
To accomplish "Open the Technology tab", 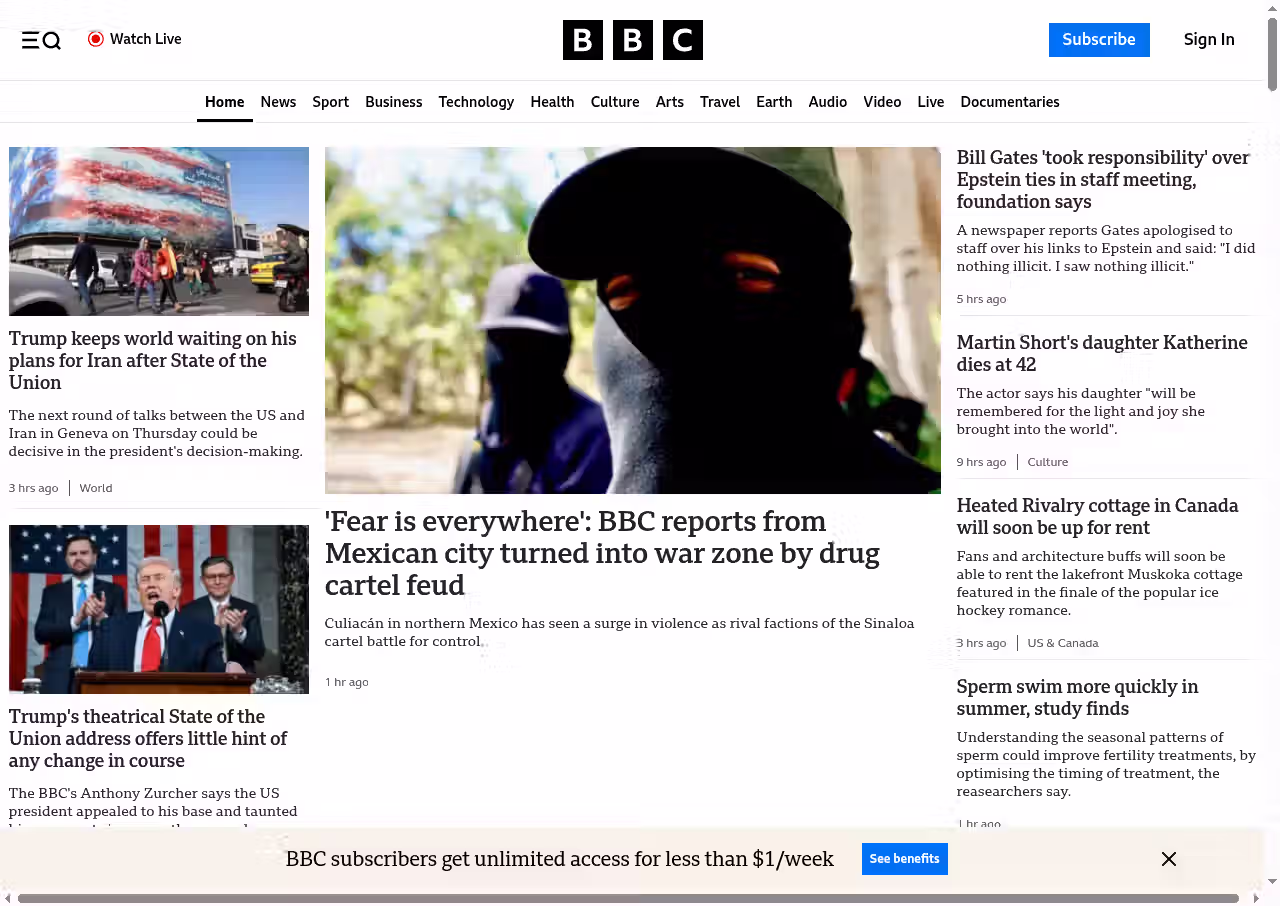I will click(476, 102).
